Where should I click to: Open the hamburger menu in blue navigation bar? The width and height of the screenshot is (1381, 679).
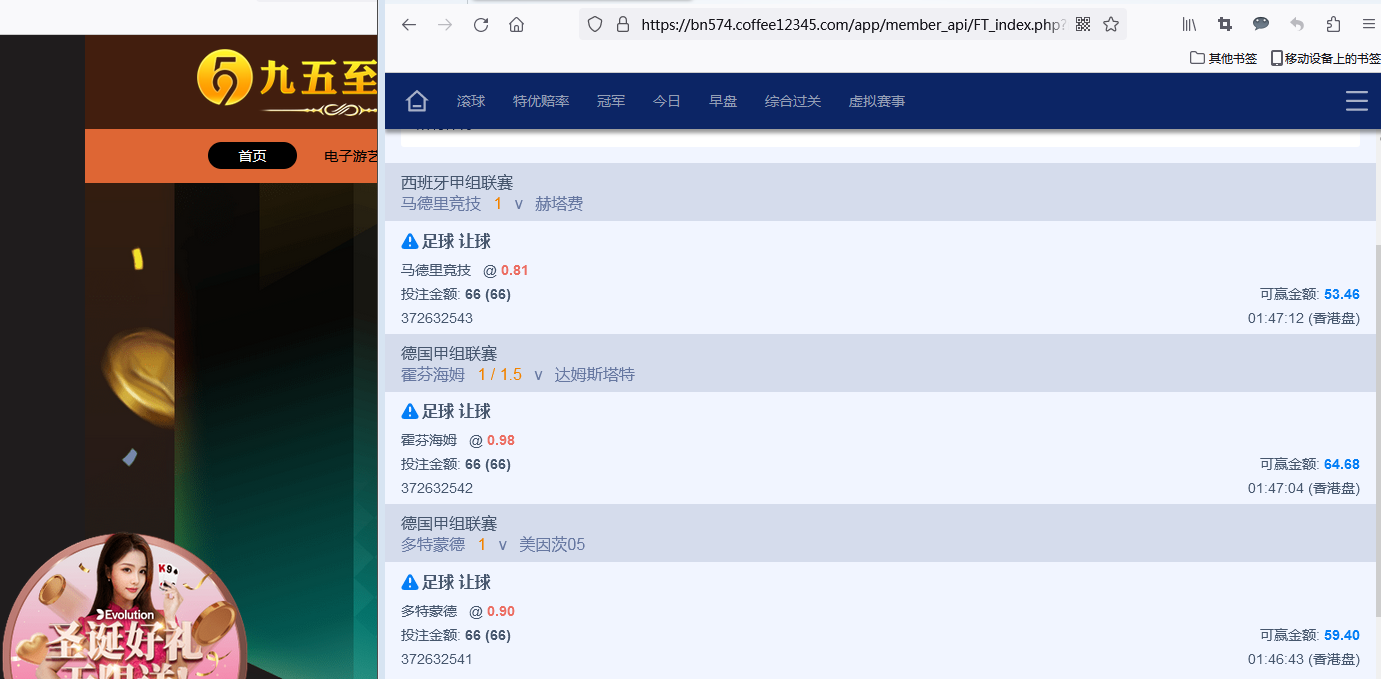pos(1357,101)
